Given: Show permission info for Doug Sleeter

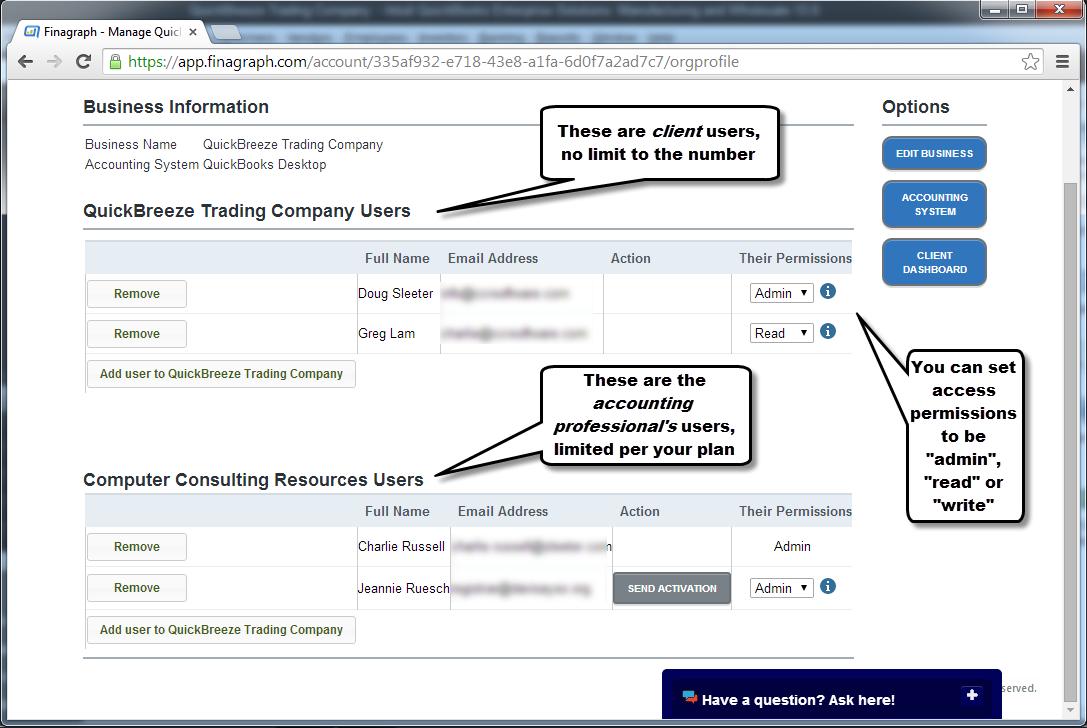Looking at the screenshot, I should click(828, 291).
